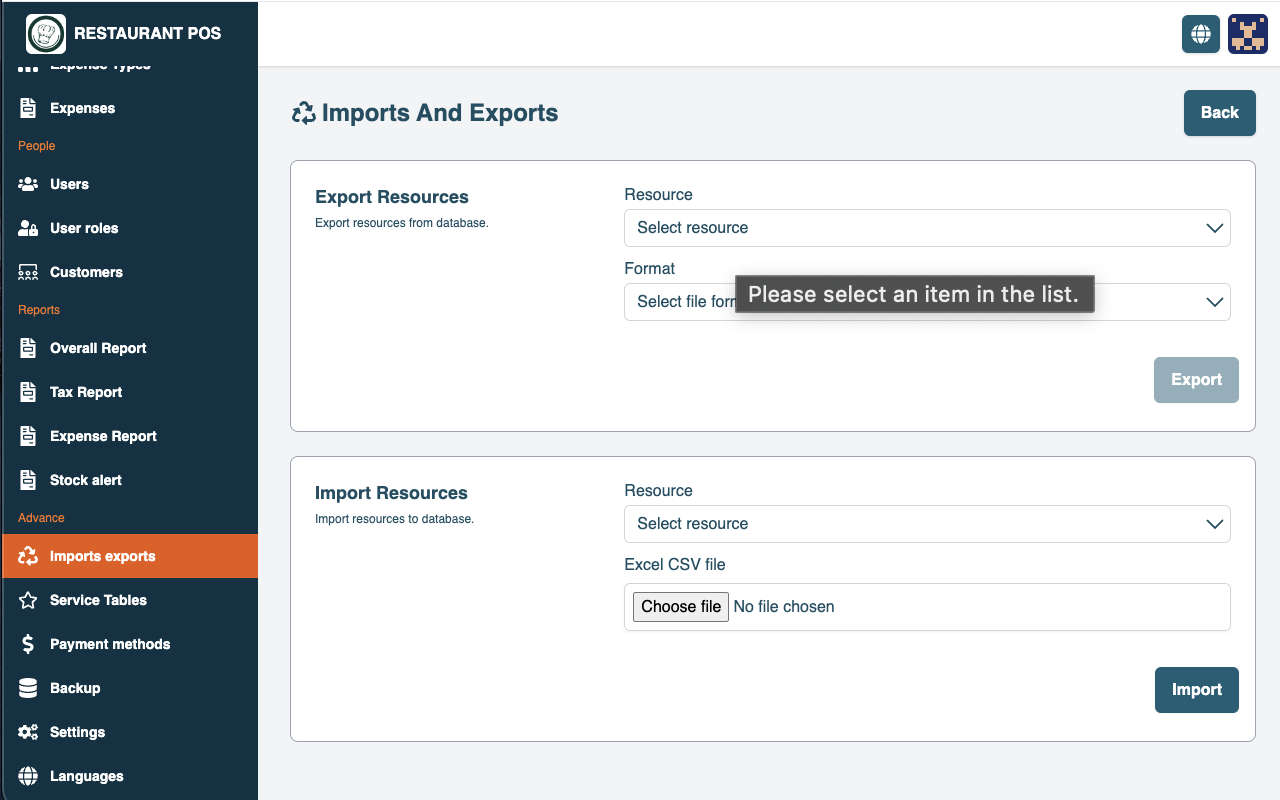The image size is (1280, 800).
Task: Click the Back button
Action: click(x=1219, y=113)
